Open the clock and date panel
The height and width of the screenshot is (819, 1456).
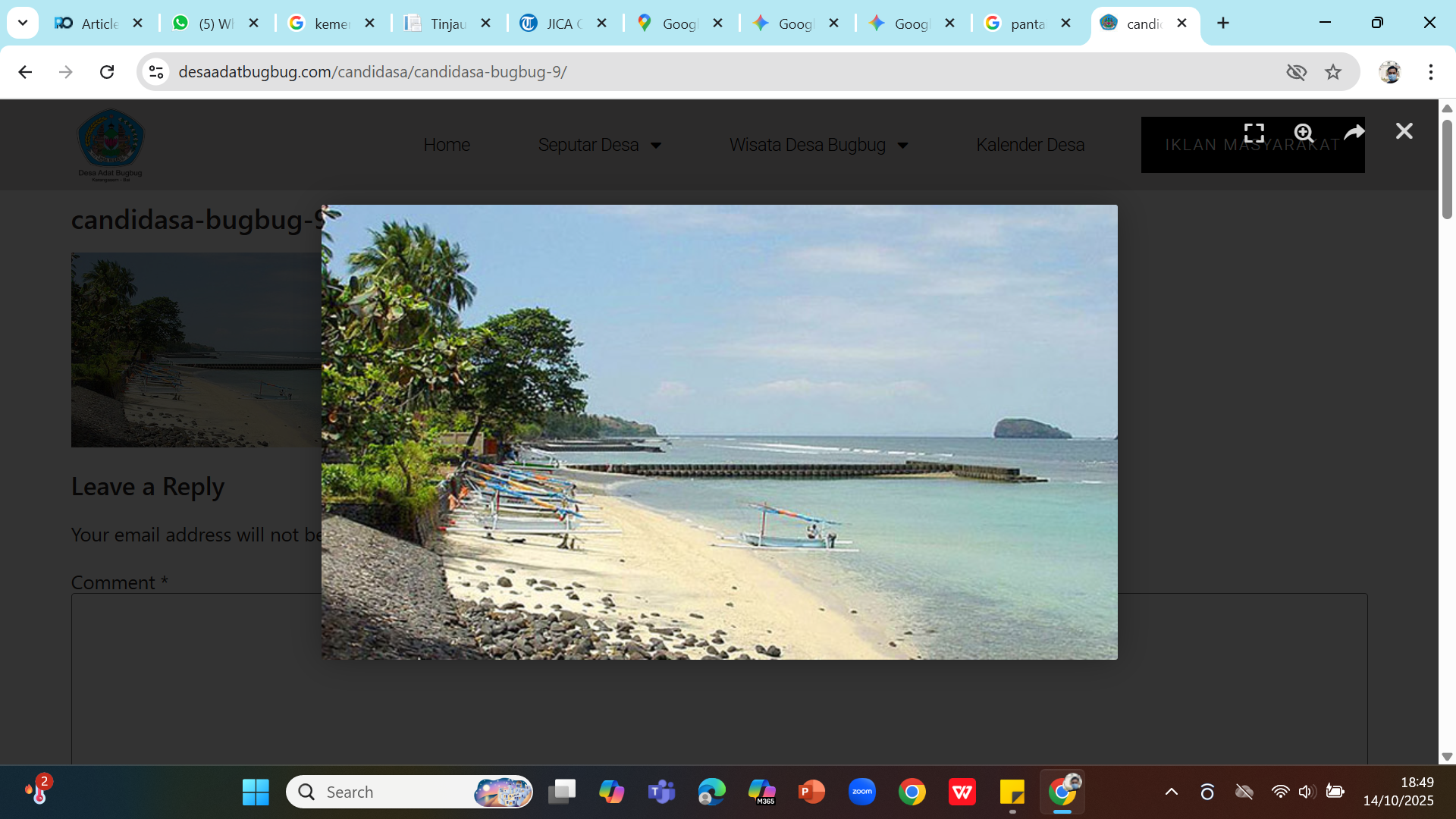[x=1398, y=792]
